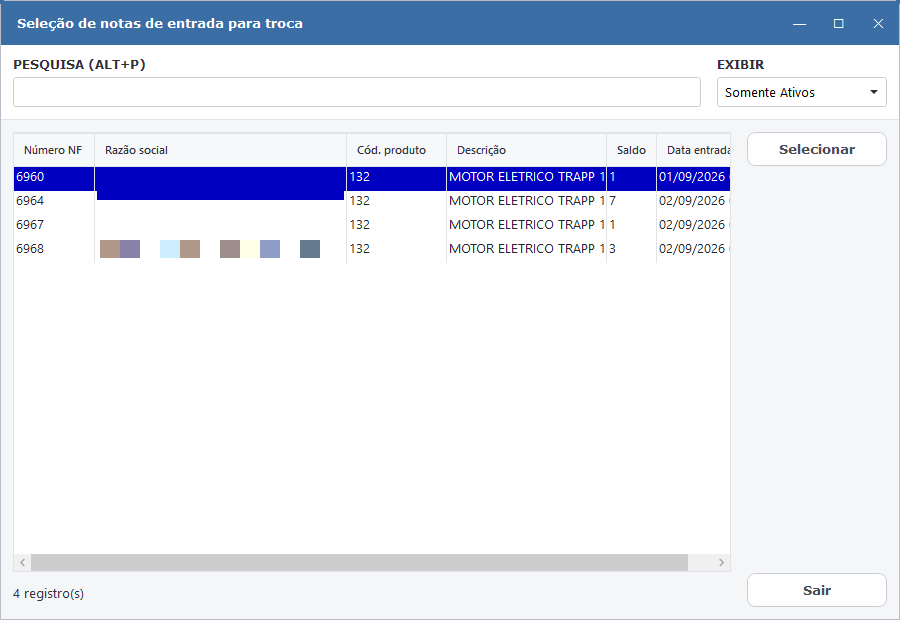The width and height of the screenshot is (900, 620).
Task: Close the Seleção de notas window
Action: coord(878,24)
